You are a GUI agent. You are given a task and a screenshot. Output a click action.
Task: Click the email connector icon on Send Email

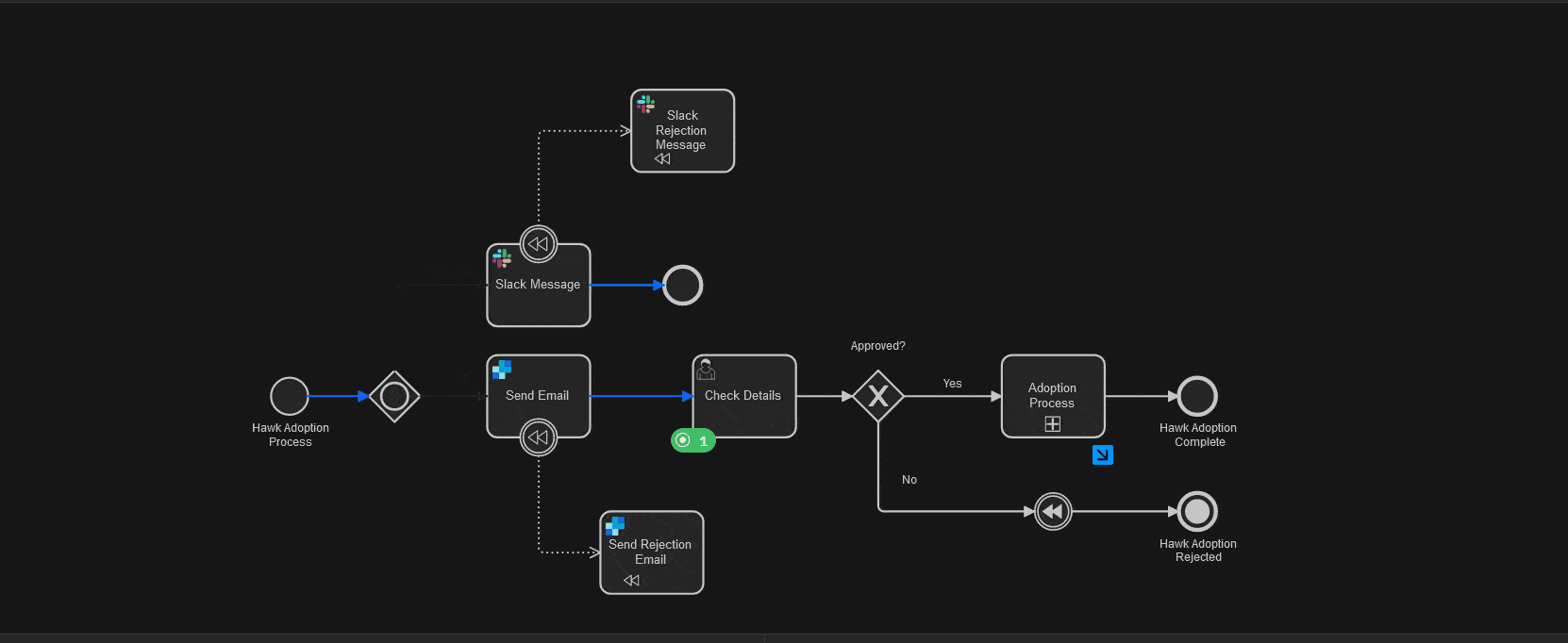coord(502,370)
